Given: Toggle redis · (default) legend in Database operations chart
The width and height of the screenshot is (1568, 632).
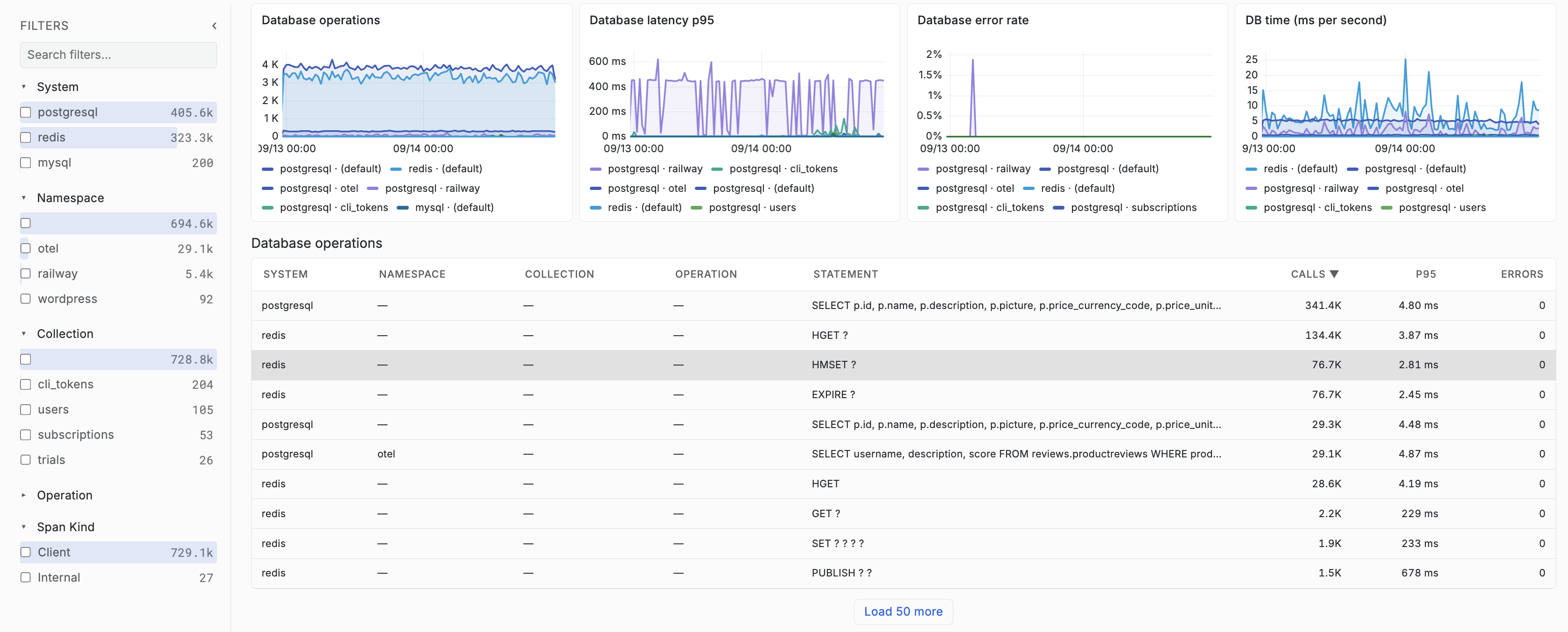Looking at the screenshot, I should [x=436, y=169].
